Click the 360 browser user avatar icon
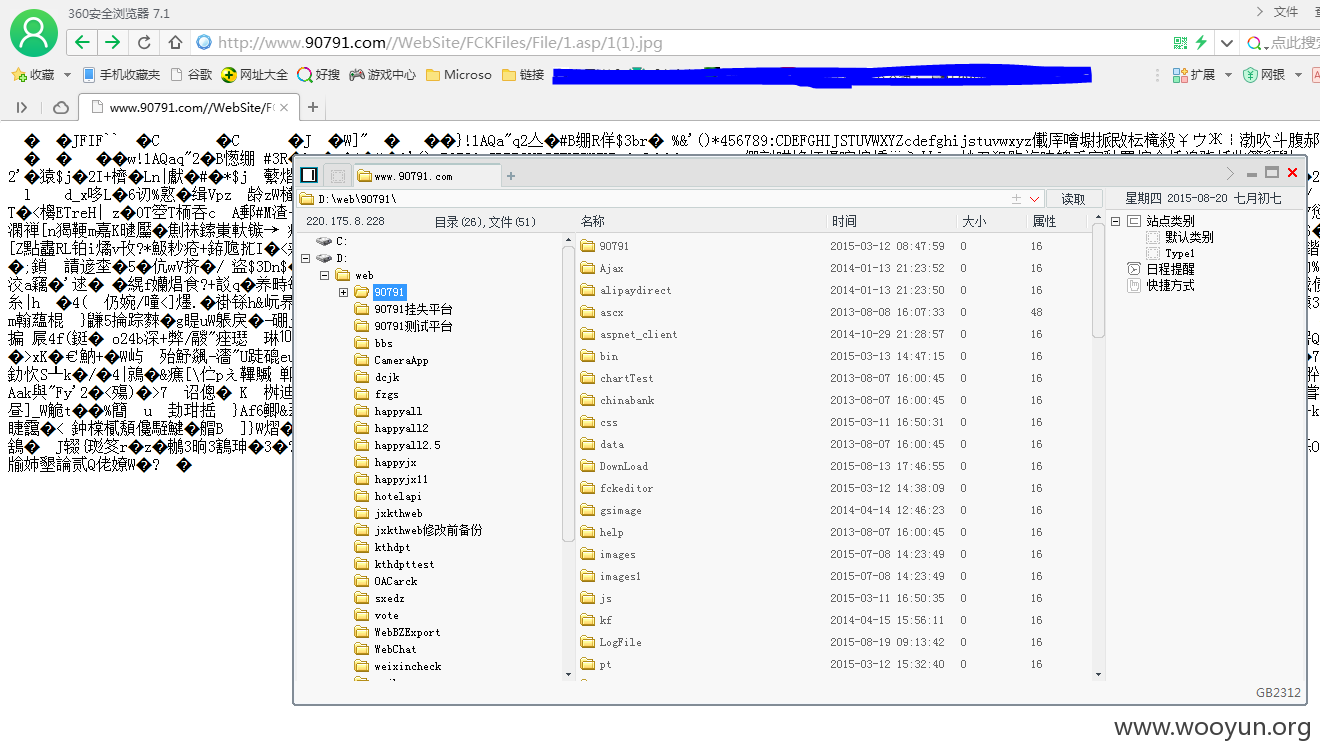Screen dimensions: 1320x756 (34, 33)
